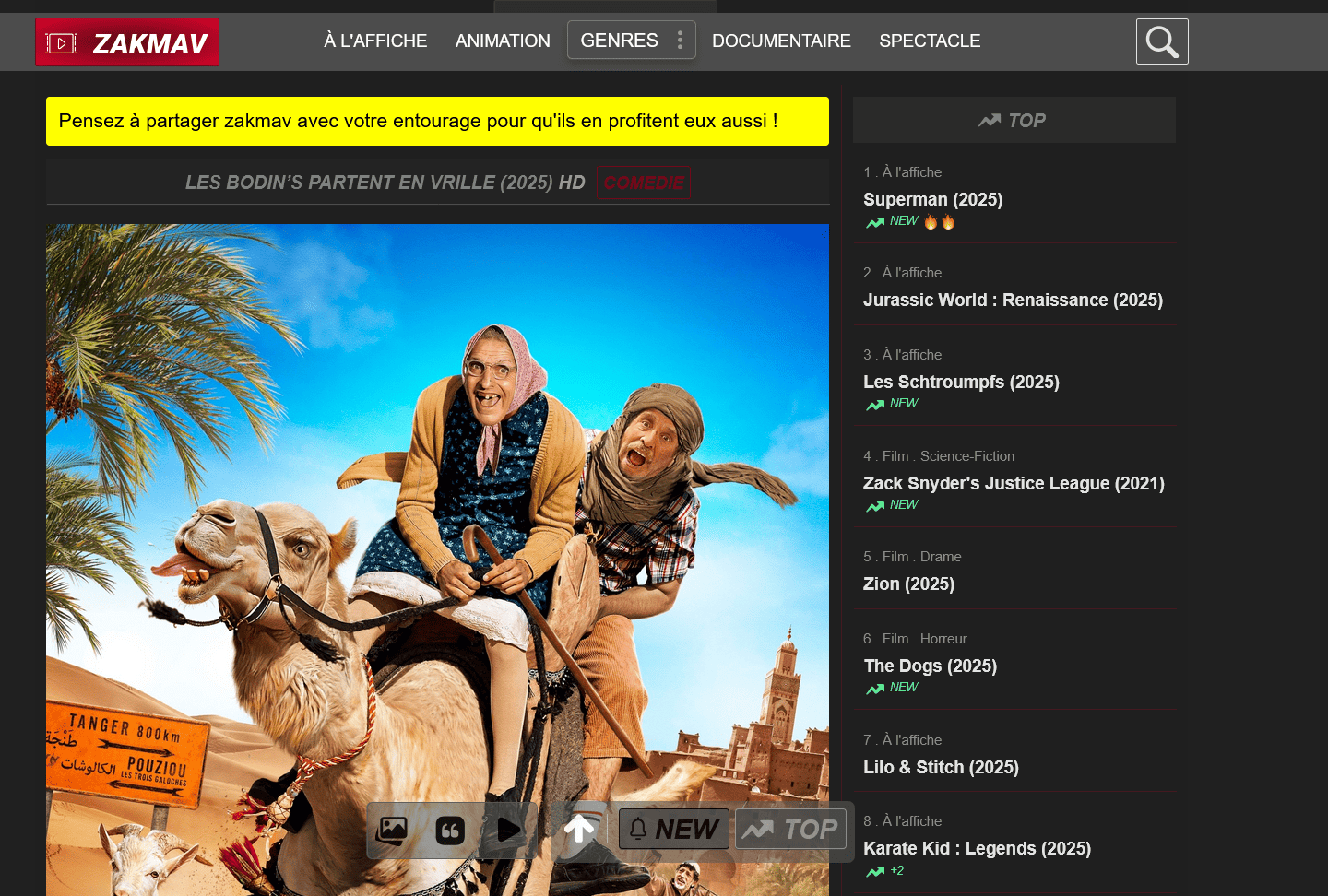The image size is (1328, 896).
Task: Open Jurassic World : Renaissance (2025)
Action: click(1013, 300)
